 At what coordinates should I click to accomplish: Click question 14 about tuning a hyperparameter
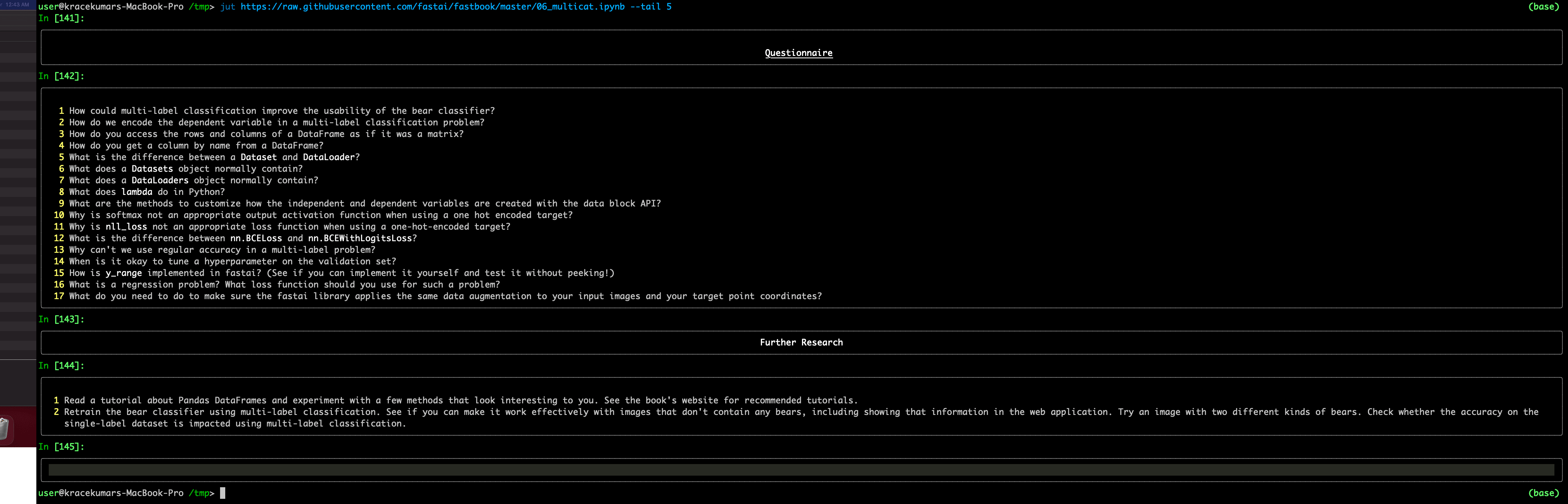click(232, 261)
